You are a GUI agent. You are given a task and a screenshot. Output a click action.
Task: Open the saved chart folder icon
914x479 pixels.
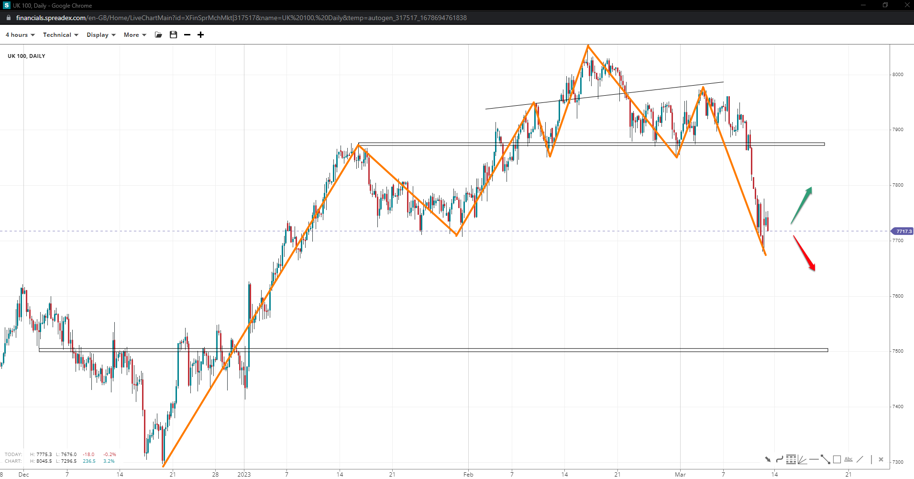[x=158, y=35]
